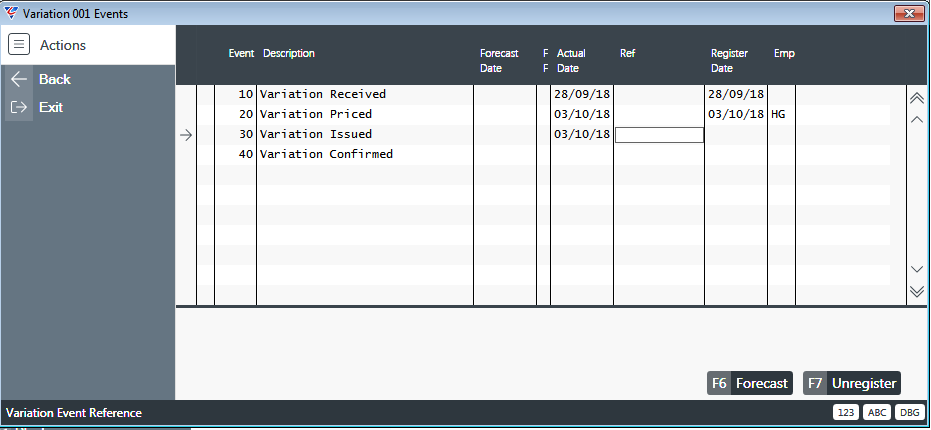
Task: Select the 123 numeric input mode indicator
Action: click(x=846, y=413)
